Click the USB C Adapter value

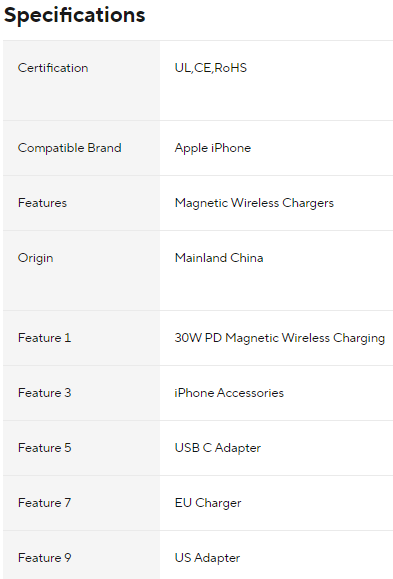tap(218, 448)
